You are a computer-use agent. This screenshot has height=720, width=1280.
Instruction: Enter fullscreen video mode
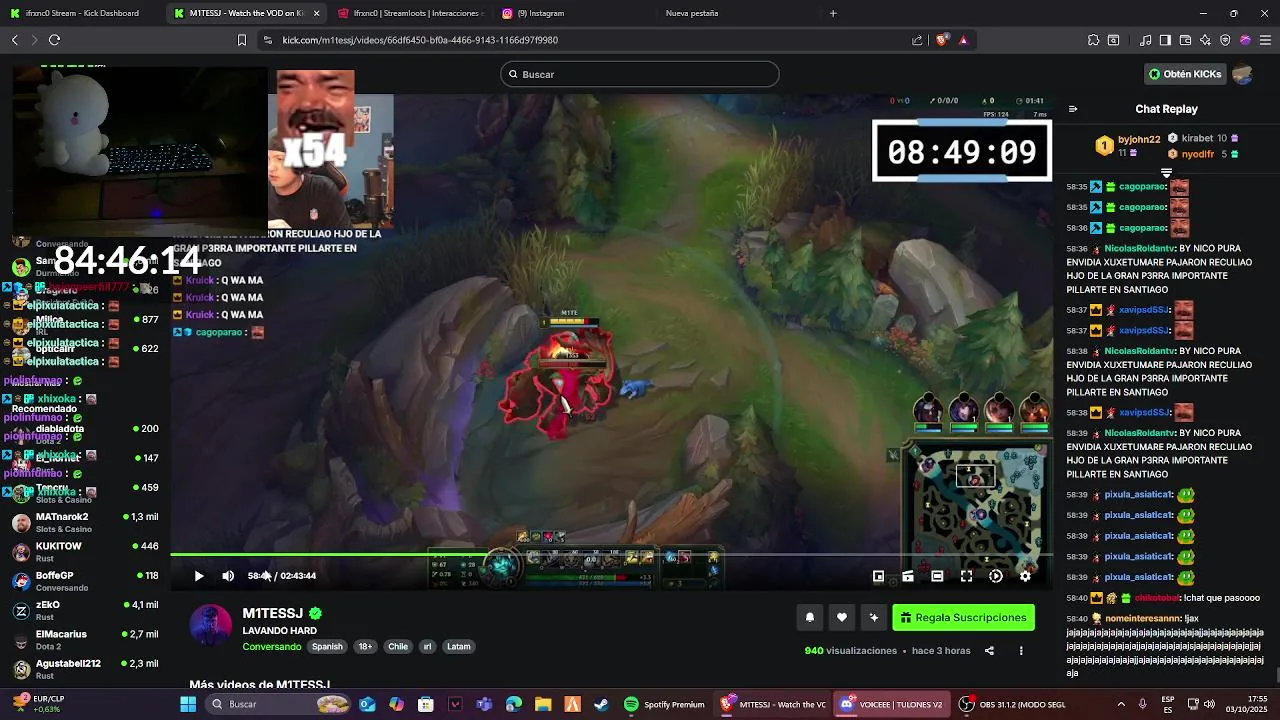click(x=966, y=576)
